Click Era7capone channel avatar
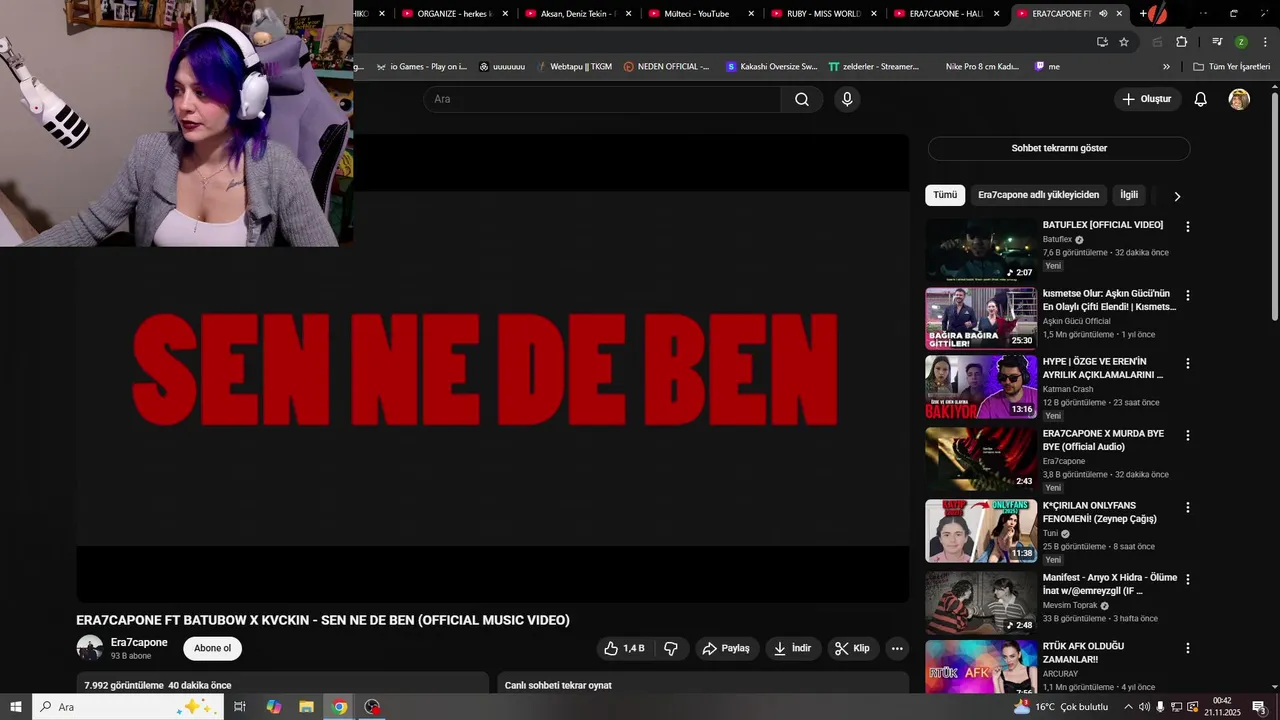1280x720 pixels. point(90,648)
